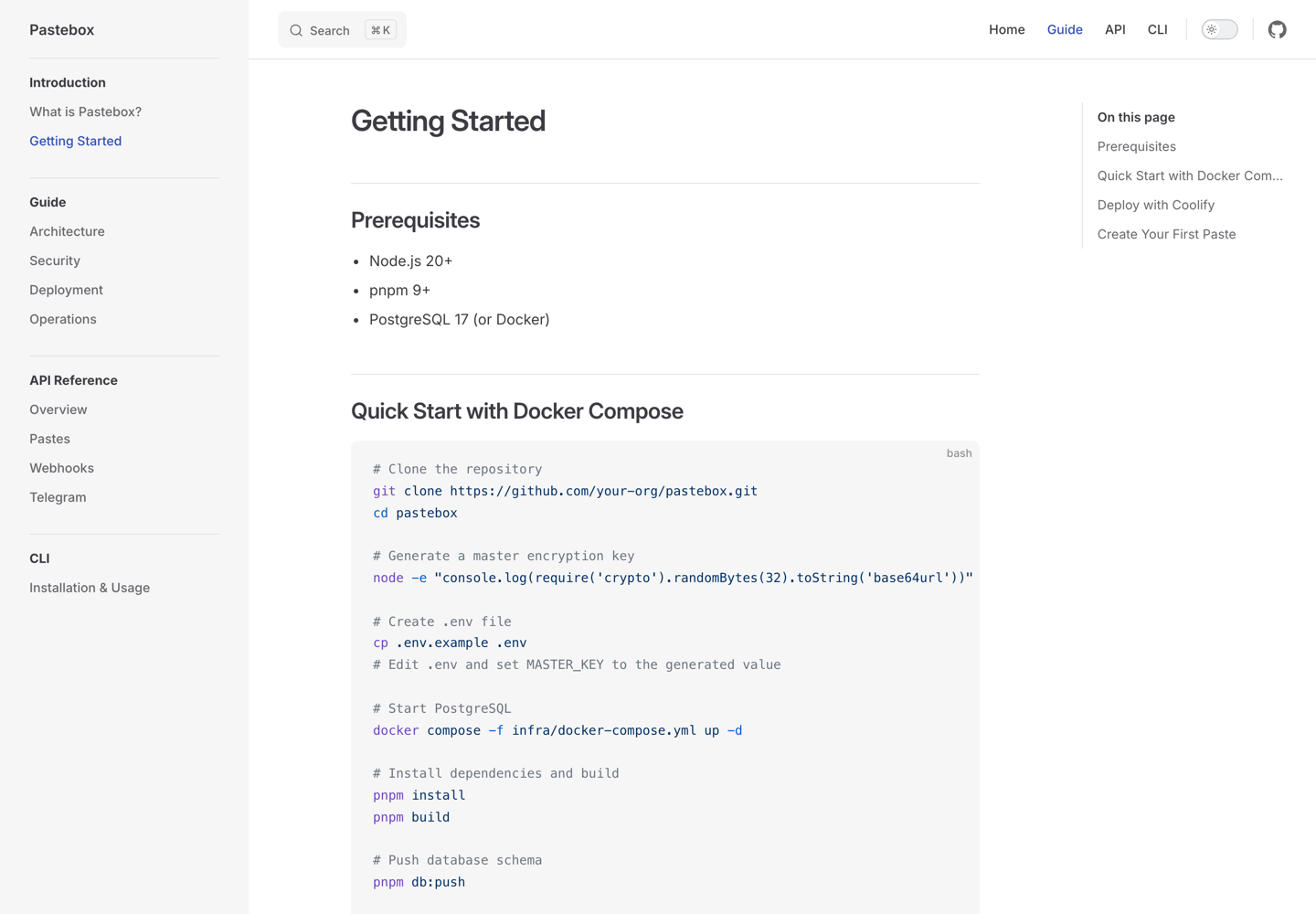Open What is Pastebox? page
Viewport: 1316px width, 914px height.
[x=85, y=112]
